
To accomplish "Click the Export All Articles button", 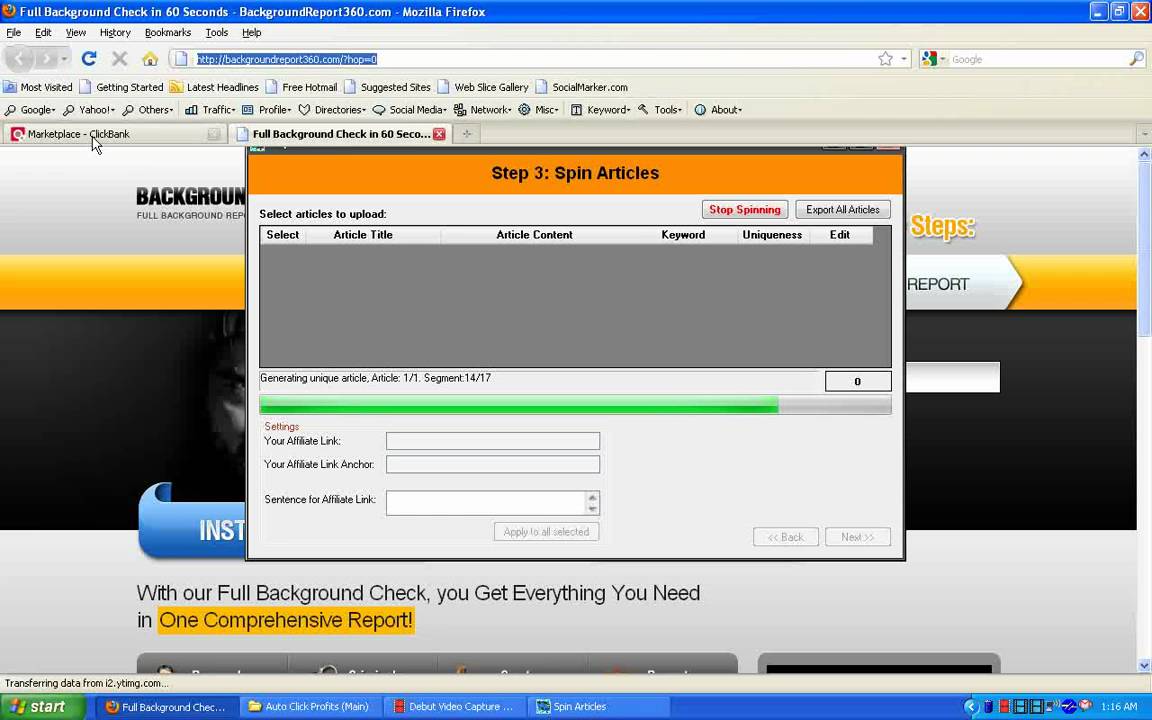I will pyautogui.click(x=843, y=209).
